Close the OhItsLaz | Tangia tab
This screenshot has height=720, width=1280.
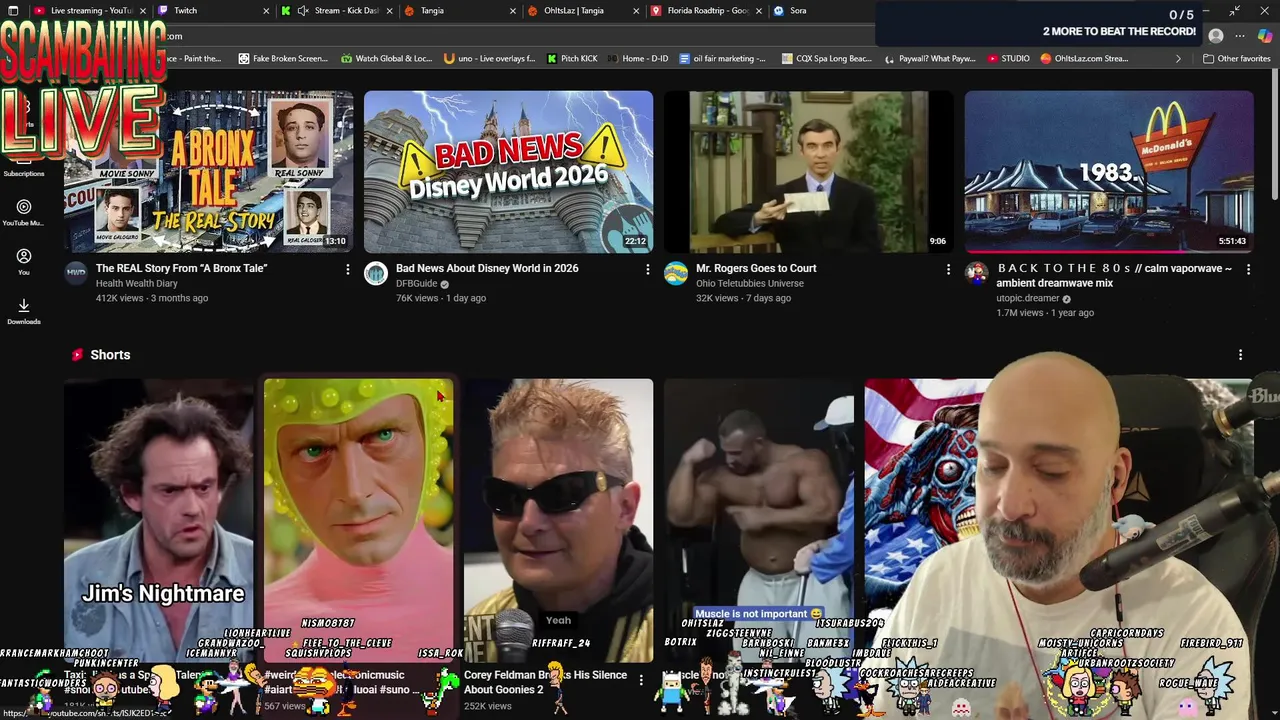tap(636, 10)
